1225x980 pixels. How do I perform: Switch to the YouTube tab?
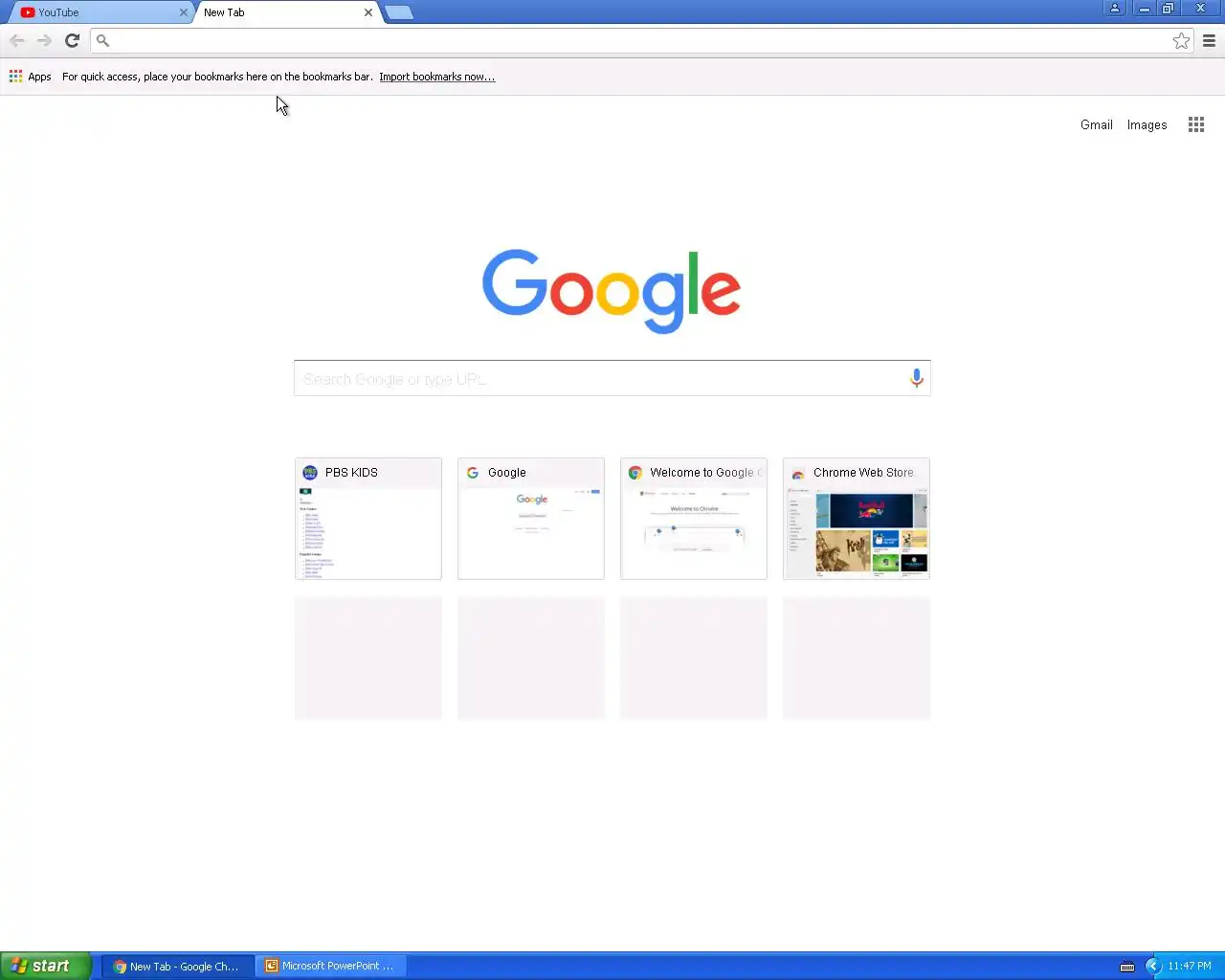point(100,12)
